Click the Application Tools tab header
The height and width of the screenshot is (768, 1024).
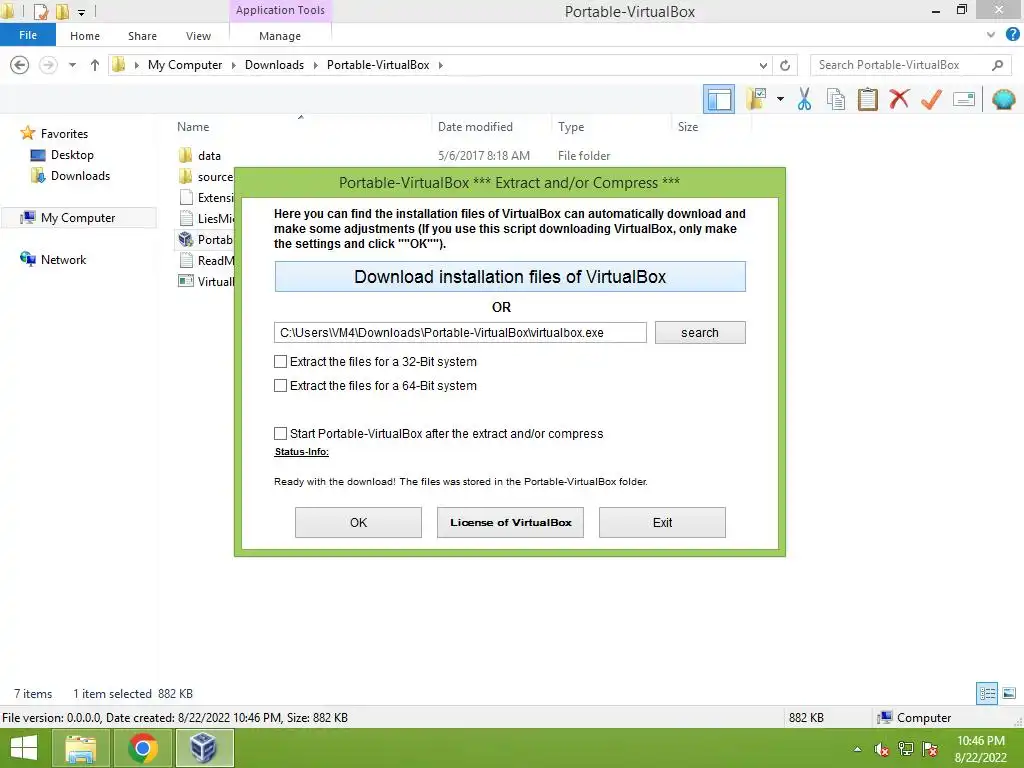point(280,10)
